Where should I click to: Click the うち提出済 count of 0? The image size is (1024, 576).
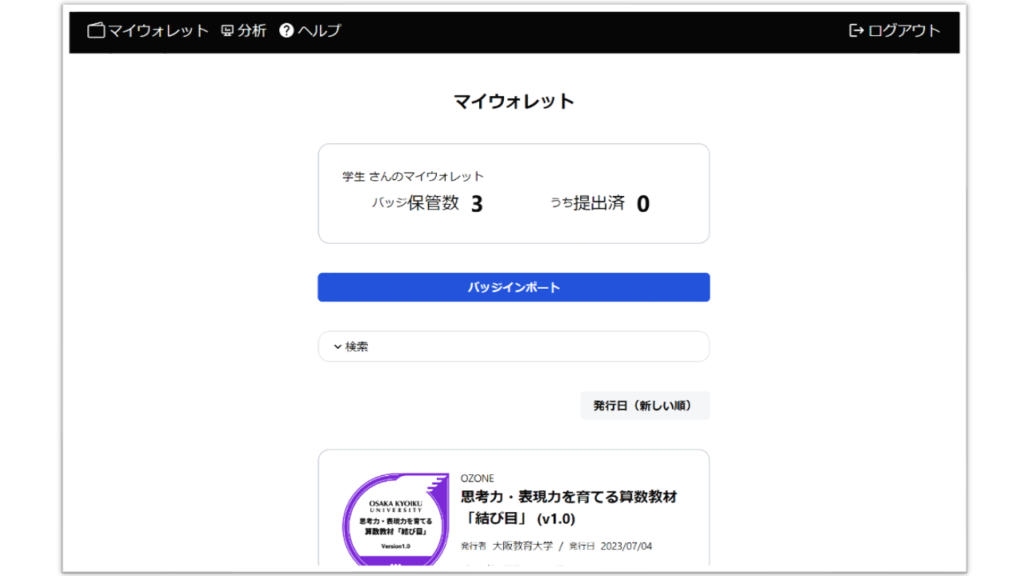(x=643, y=204)
